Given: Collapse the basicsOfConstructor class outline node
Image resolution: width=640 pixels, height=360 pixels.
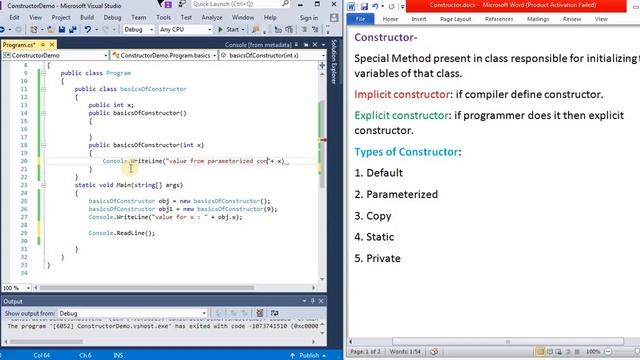Looking at the screenshot, I should coord(43,89).
